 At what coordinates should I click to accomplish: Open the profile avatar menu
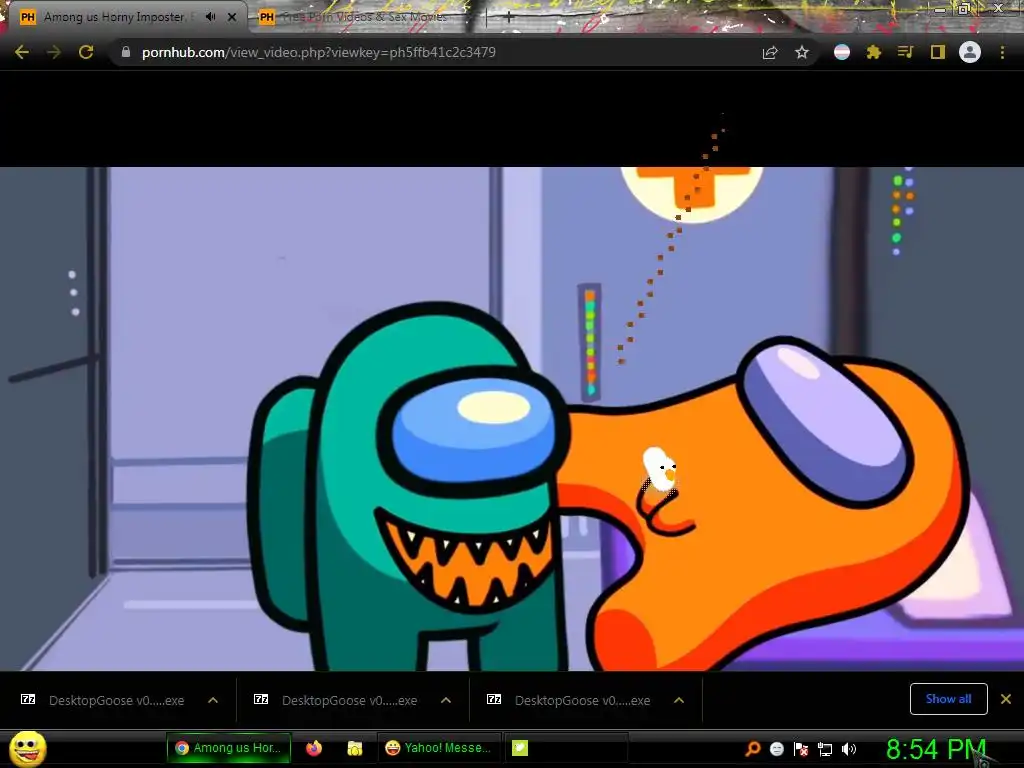[970, 52]
